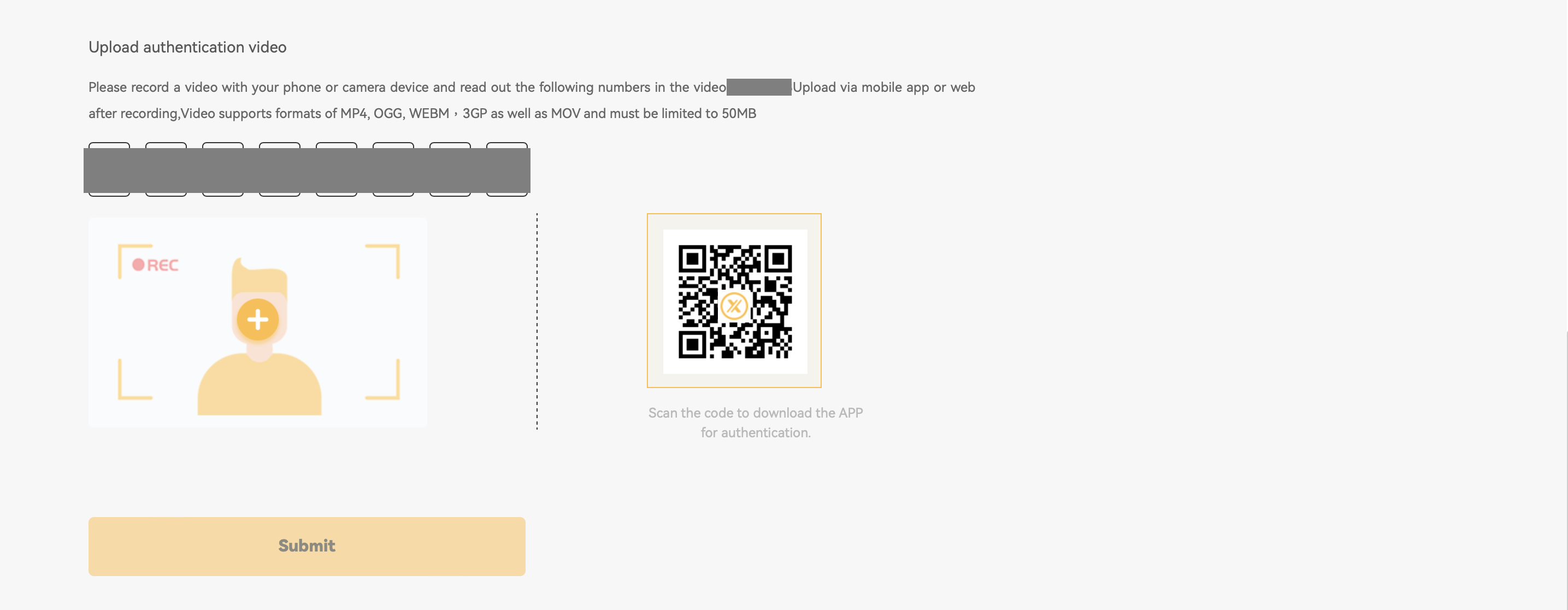Select the third digit box in the number row

tap(223, 169)
